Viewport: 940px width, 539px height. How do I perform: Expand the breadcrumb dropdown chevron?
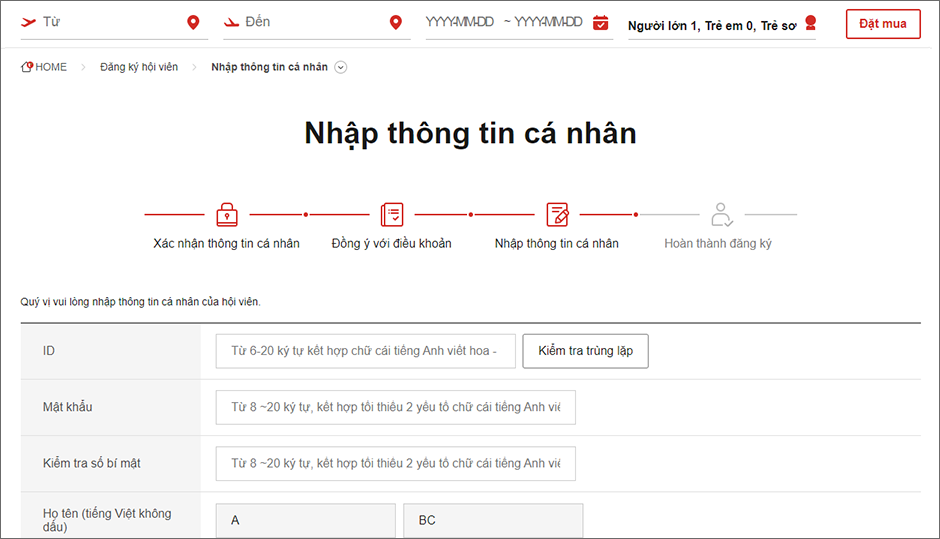click(341, 67)
